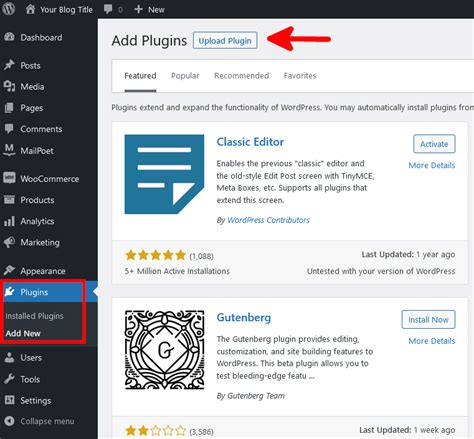
Task: Click the Media icon in sidebar
Action: point(9,86)
